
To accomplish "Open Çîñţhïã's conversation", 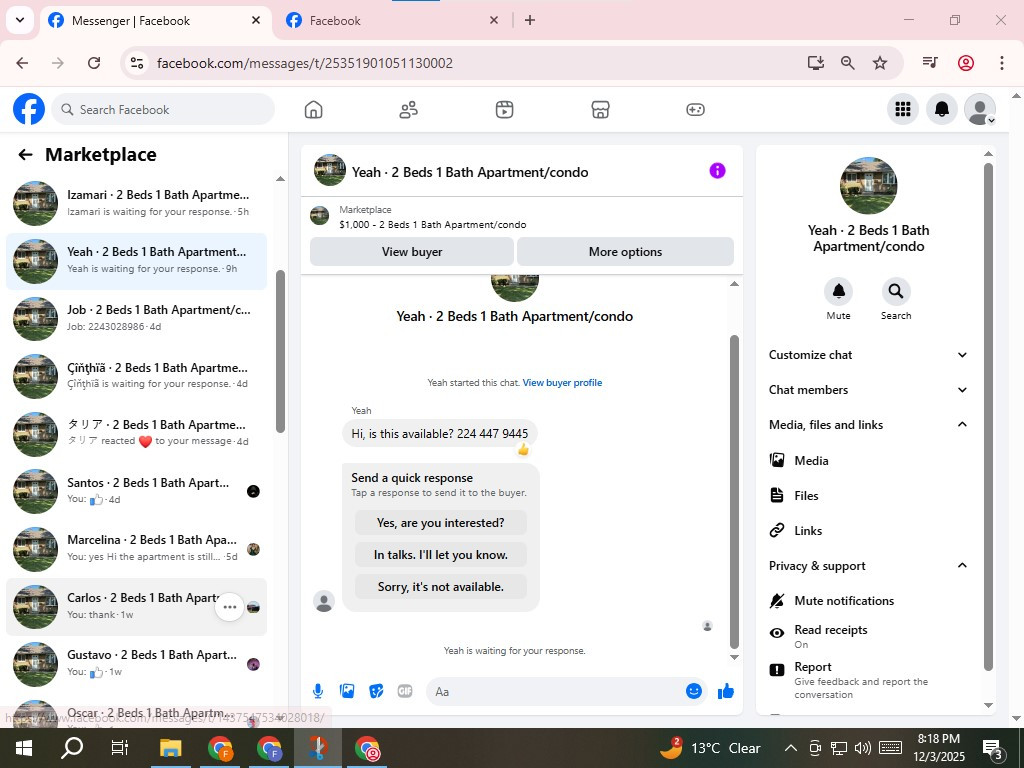I will pyautogui.click(x=136, y=376).
